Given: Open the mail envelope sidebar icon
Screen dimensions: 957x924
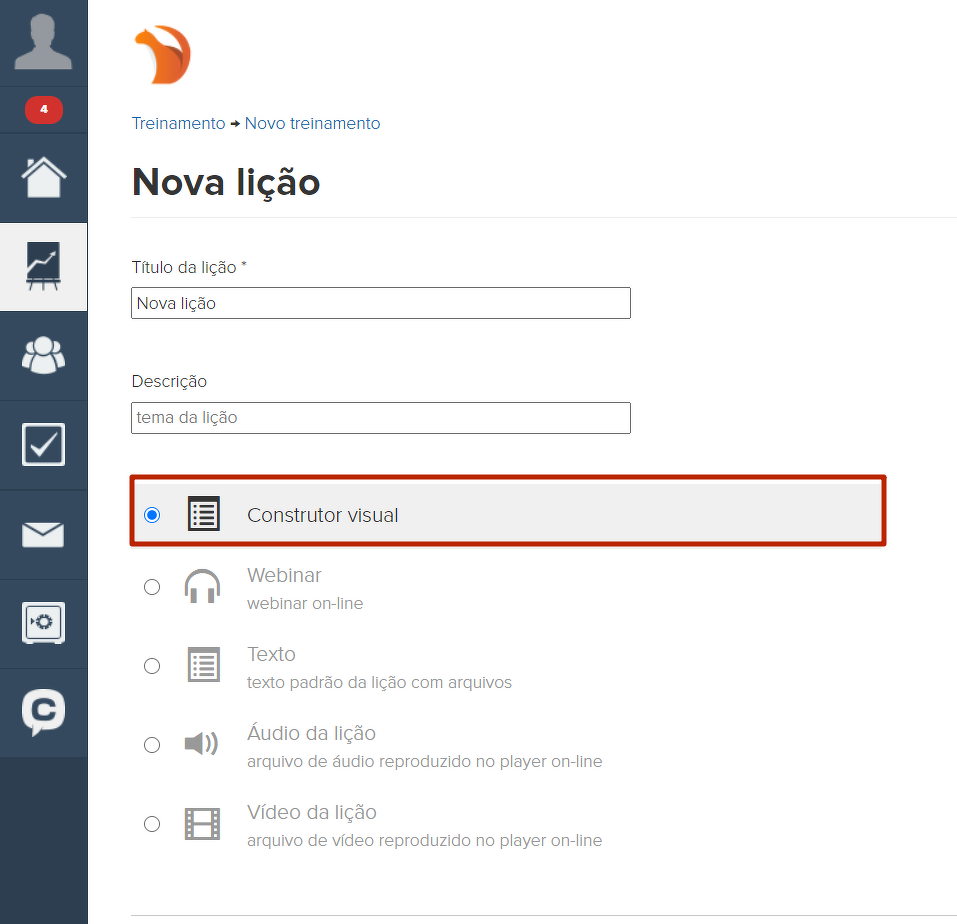Looking at the screenshot, I should coord(43,535).
